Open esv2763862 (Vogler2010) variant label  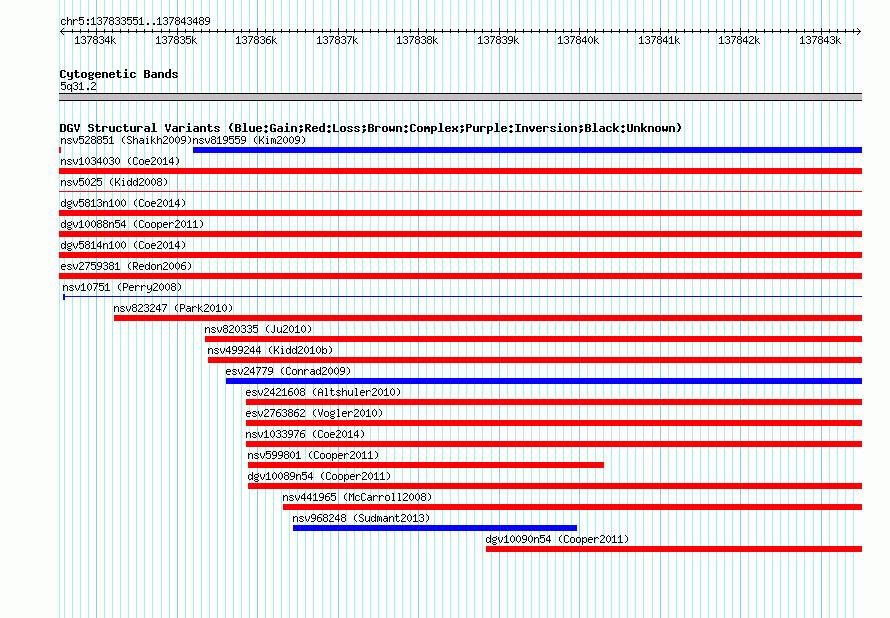(x=314, y=413)
